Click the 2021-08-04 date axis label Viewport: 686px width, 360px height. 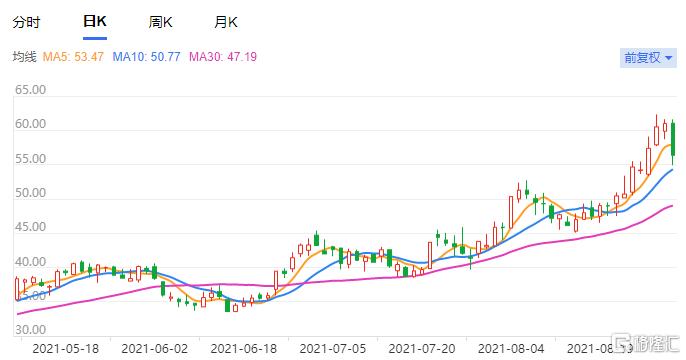511,349
